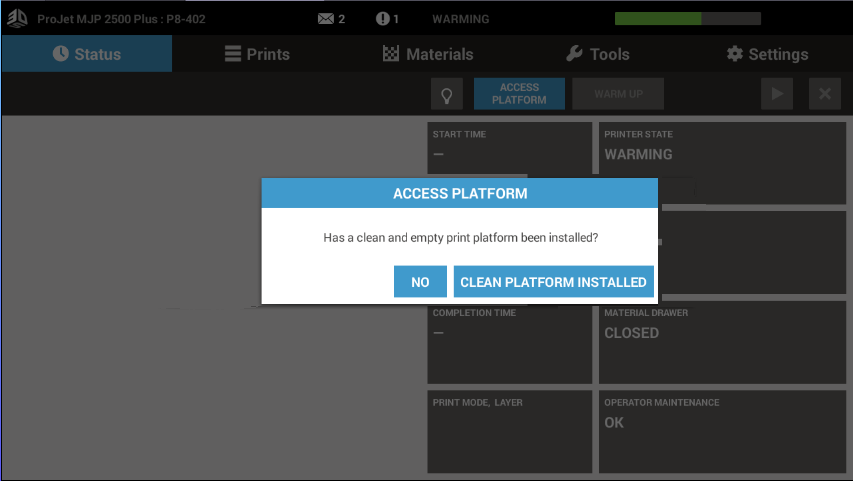Viewport: 853px width, 481px height.
Task: Switch to the Status tab
Action: click(86, 54)
